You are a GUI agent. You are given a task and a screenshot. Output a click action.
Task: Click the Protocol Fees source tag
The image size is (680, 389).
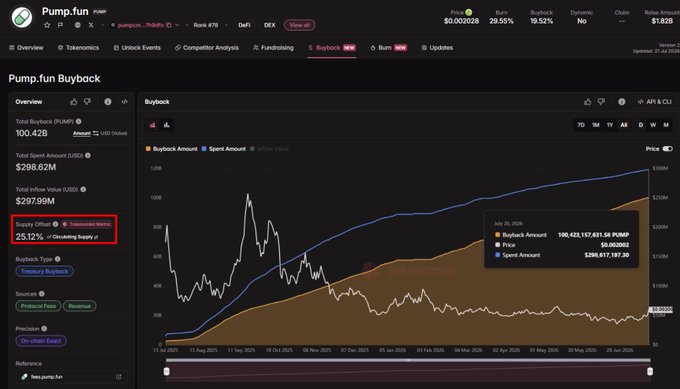pos(38,306)
